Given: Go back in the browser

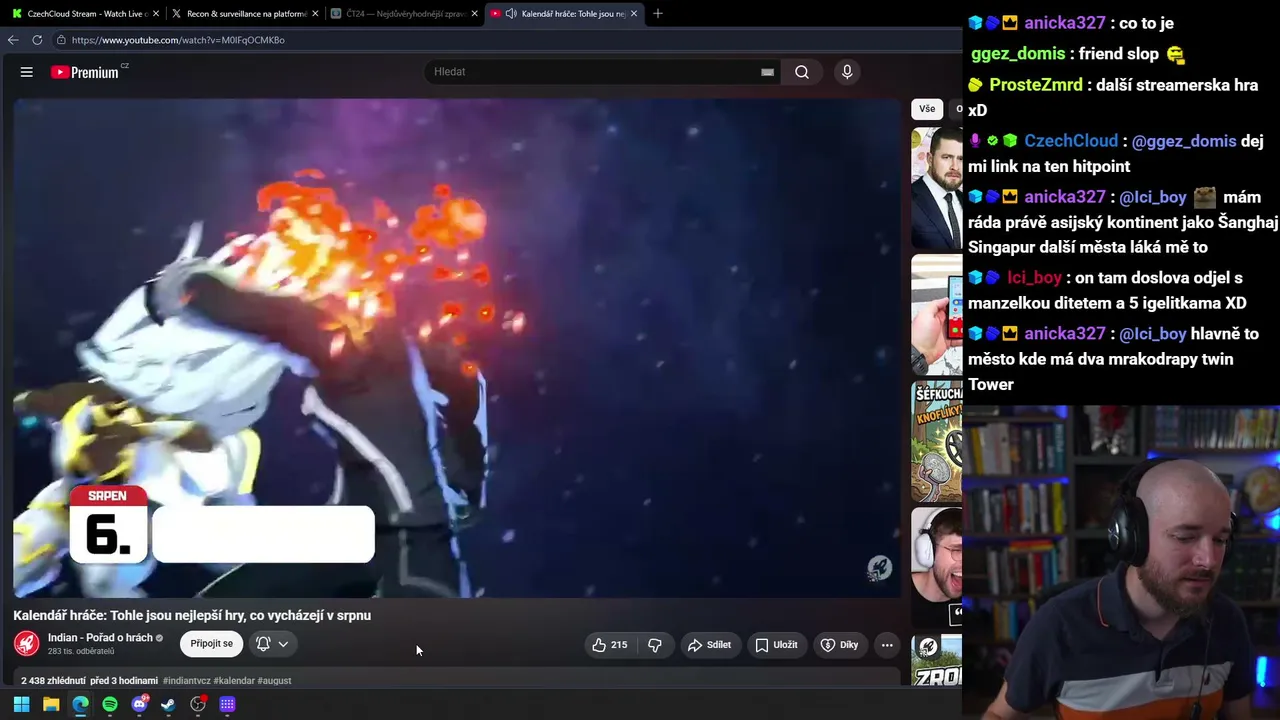Looking at the screenshot, I should pyautogui.click(x=13, y=40).
